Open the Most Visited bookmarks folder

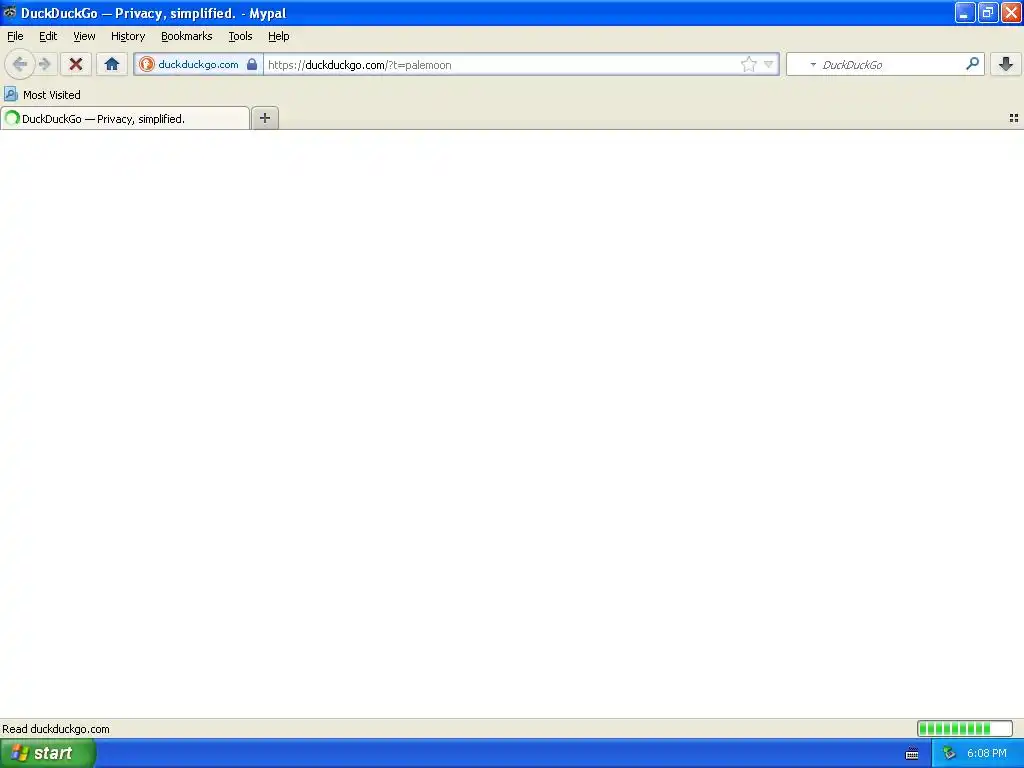(x=42, y=95)
